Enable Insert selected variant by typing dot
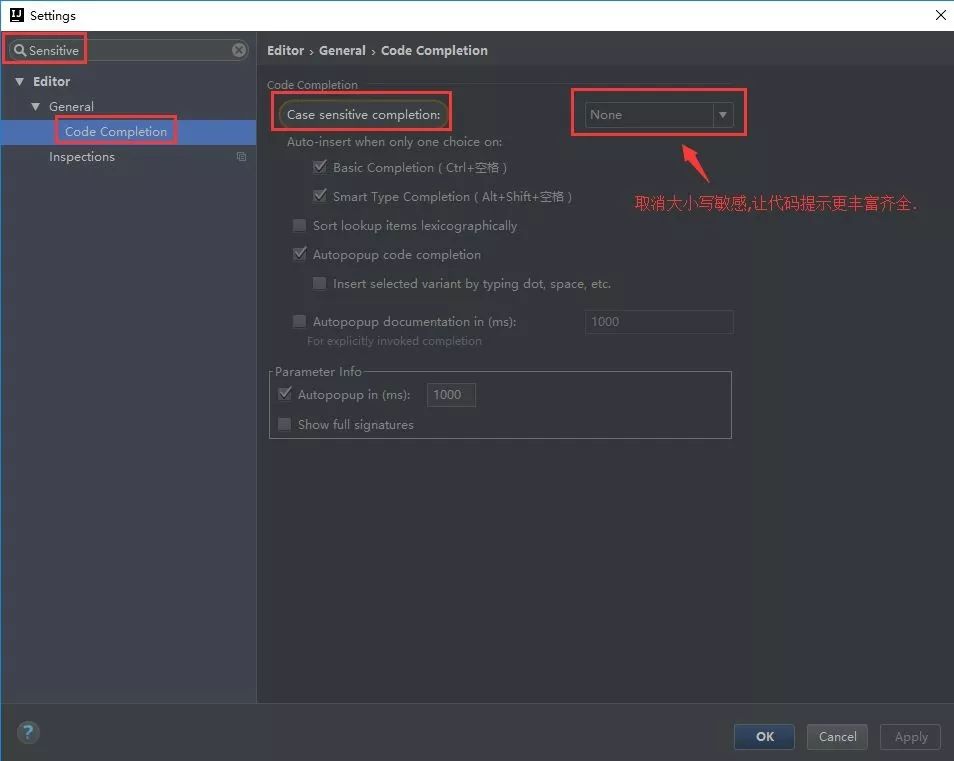The width and height of the screenshot is (954, 761). tap(319, 284)
